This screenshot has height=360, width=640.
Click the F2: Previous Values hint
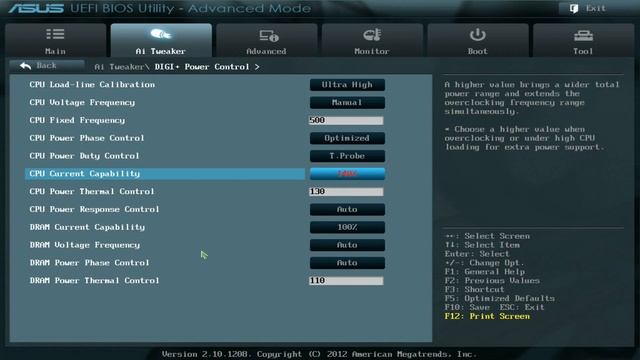pos(492,281)
